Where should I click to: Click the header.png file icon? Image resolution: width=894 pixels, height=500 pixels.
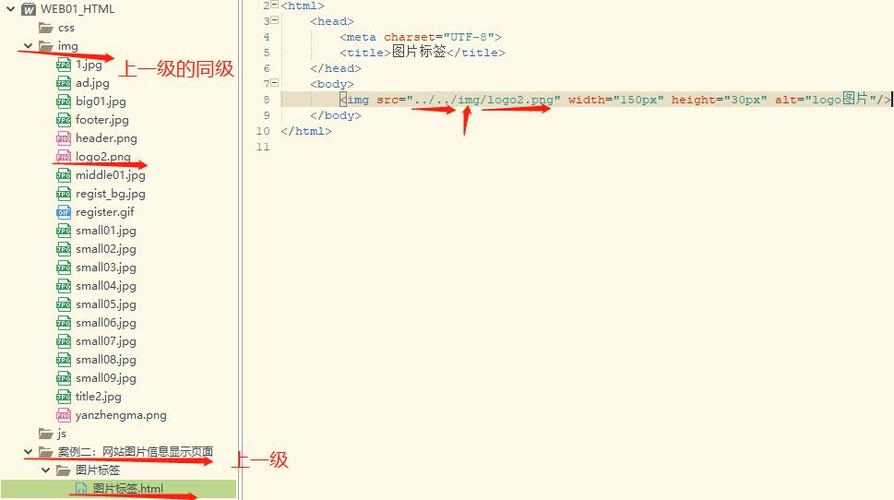63,138
